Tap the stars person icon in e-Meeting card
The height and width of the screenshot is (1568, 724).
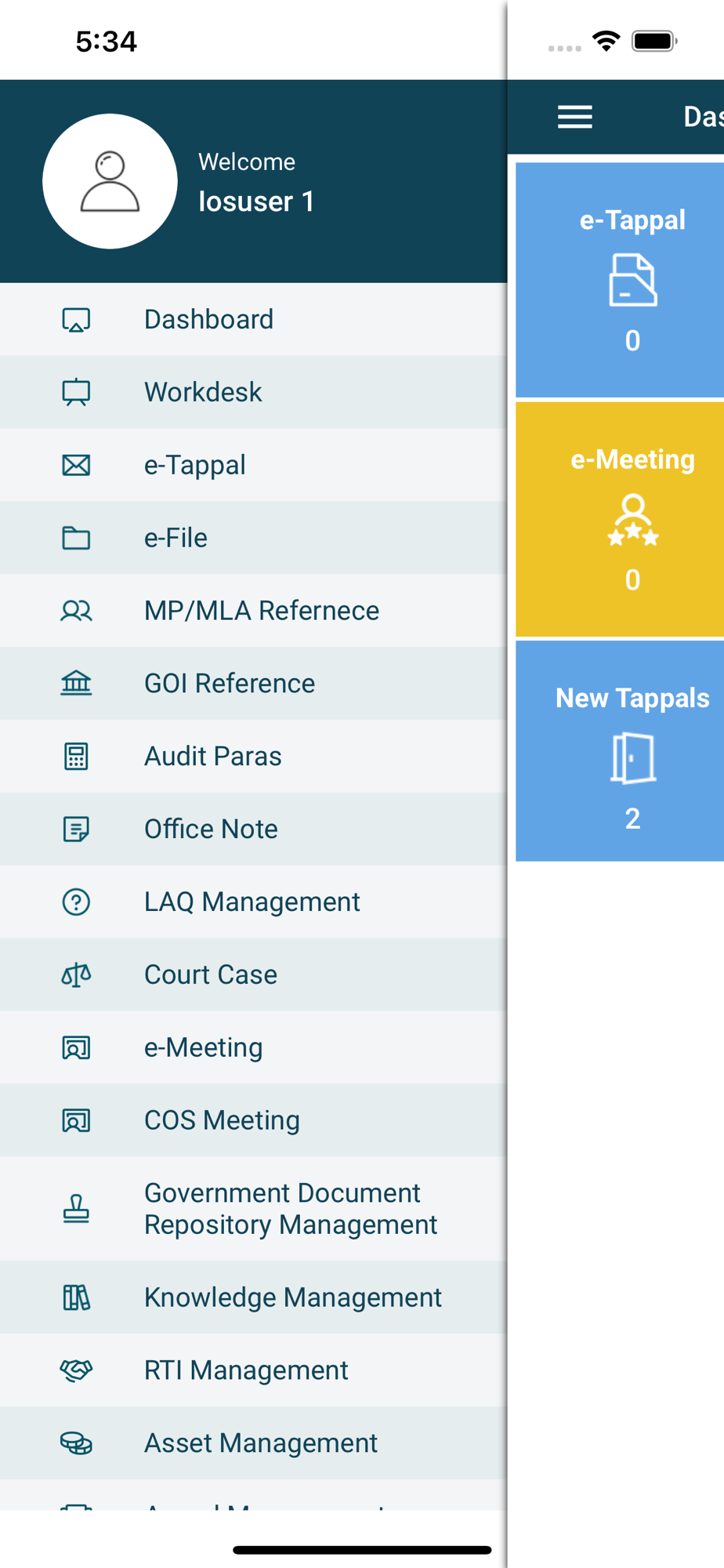tap(633, 519)
